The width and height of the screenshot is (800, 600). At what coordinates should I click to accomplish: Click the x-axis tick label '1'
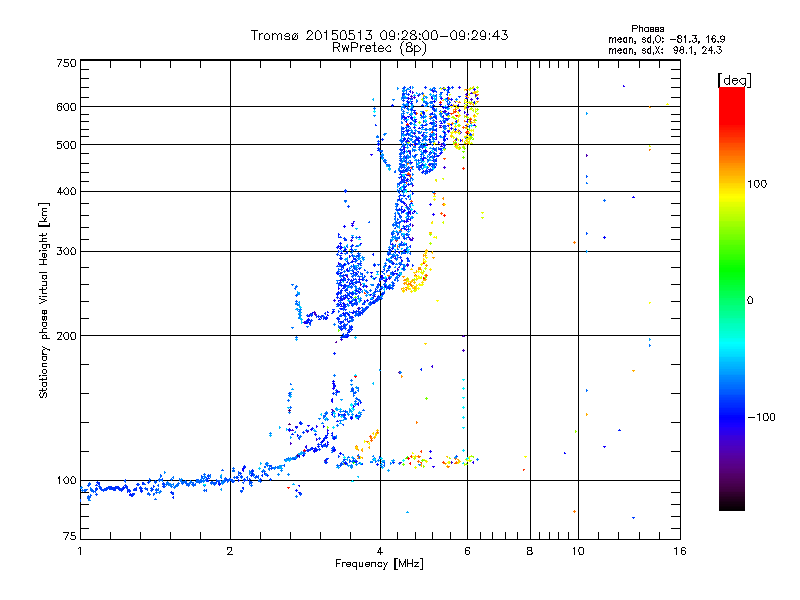[80, 551]
